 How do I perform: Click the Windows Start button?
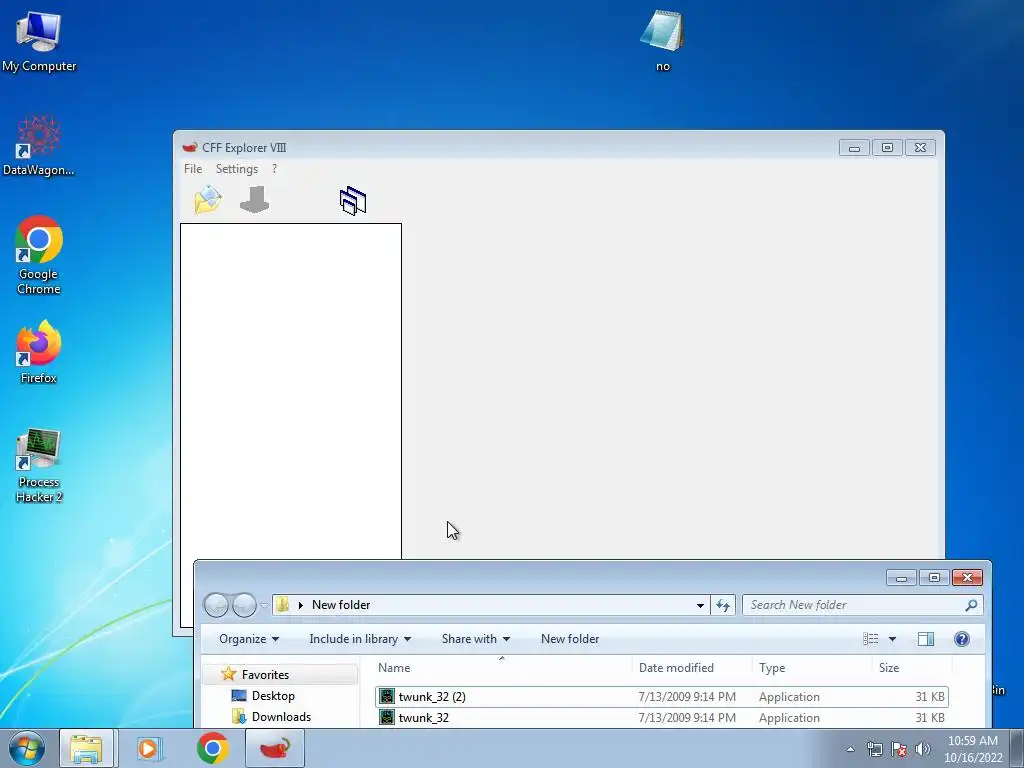coord(27,748)
